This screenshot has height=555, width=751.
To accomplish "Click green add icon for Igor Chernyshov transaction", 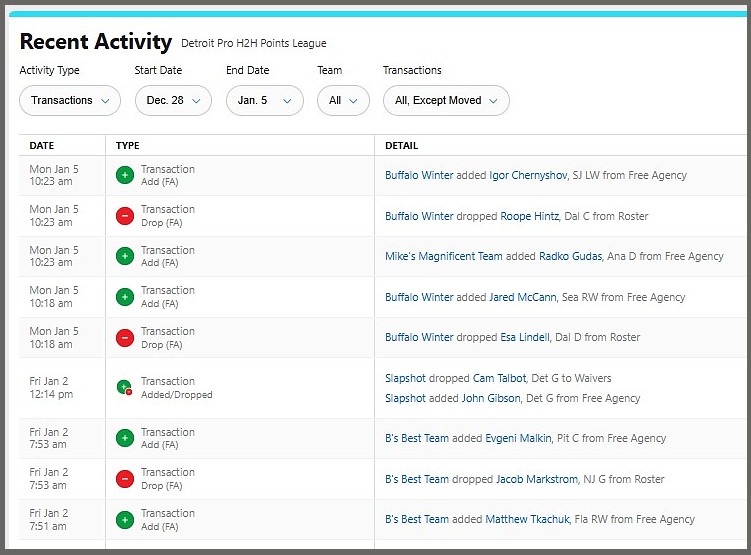I will click(125, 175).
